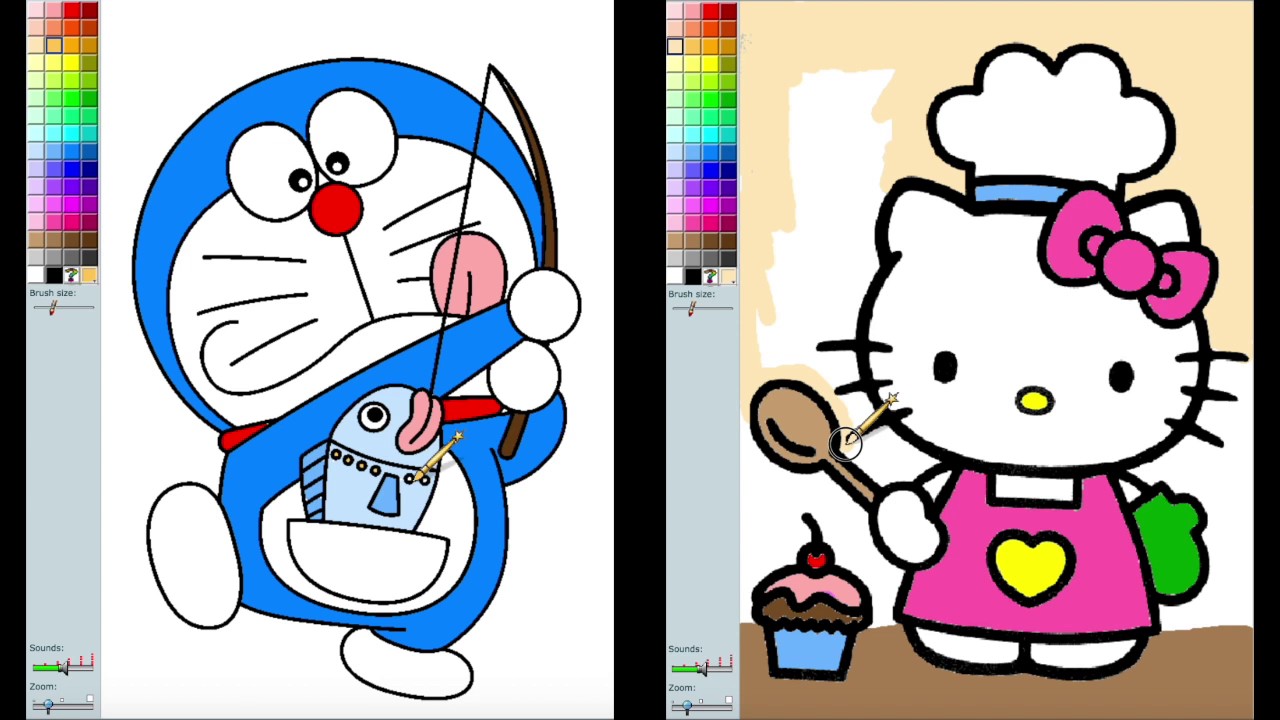
Task: Adjust the Brush size slider in Doraemon panel
Action: pyautogui.click(x=63, y=307)
